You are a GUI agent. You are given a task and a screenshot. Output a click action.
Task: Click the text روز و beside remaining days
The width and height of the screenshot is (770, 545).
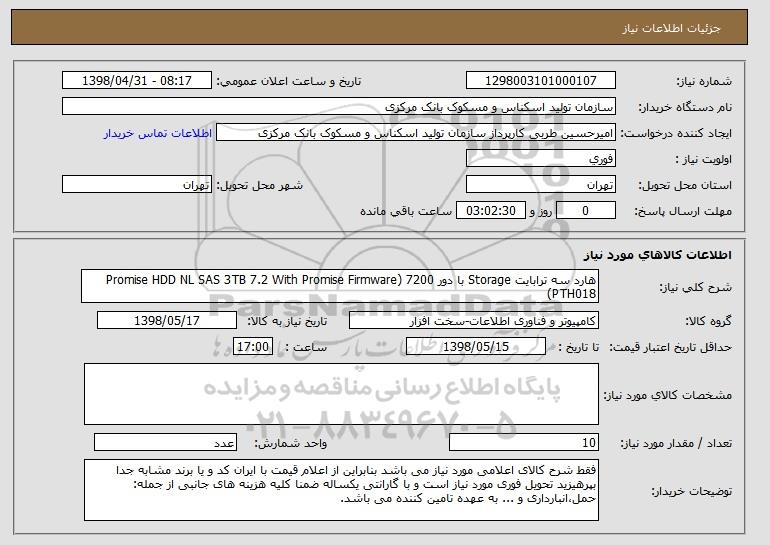tap(540, 211)
